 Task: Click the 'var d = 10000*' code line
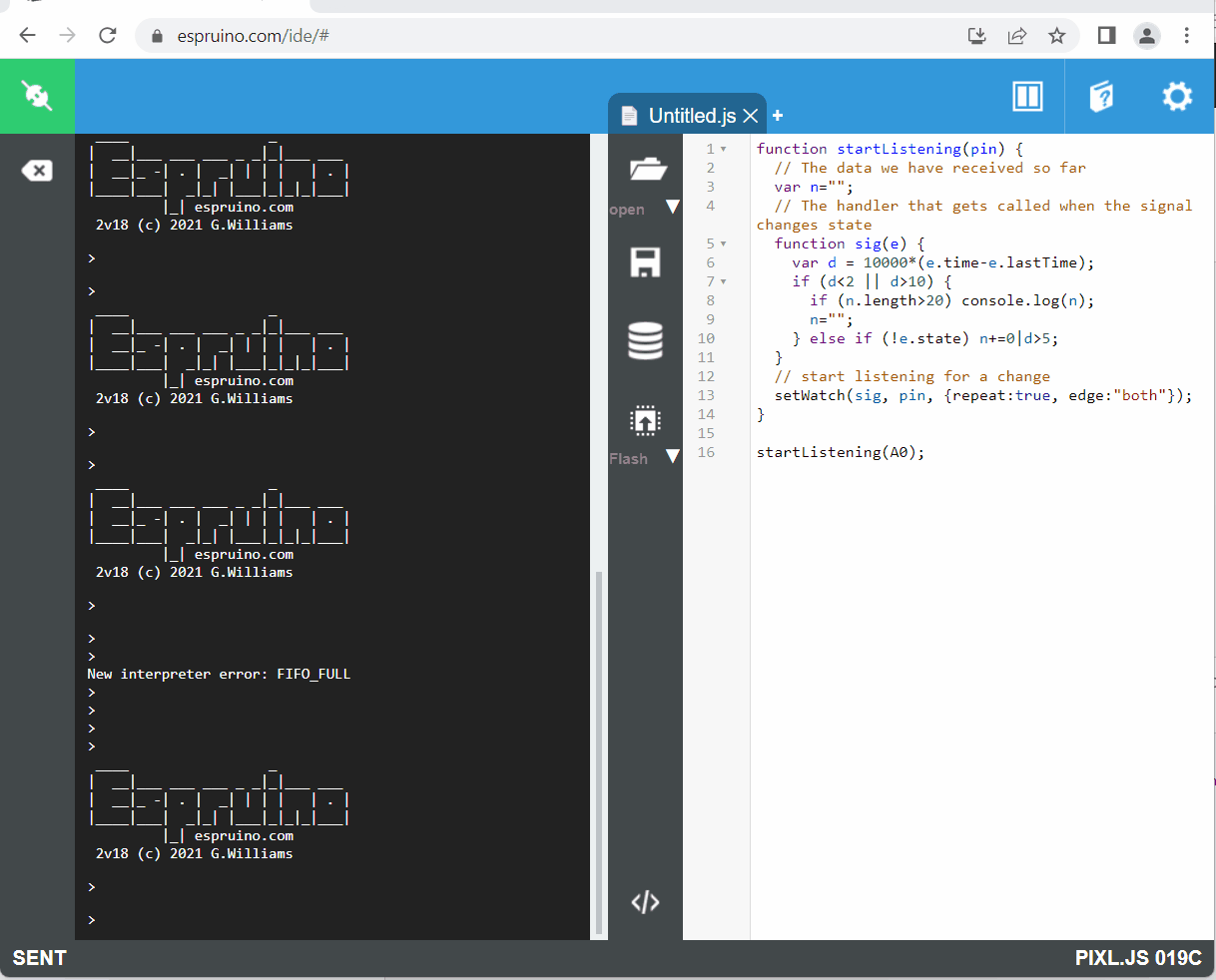pyautogui.click(x=943, y=262)
